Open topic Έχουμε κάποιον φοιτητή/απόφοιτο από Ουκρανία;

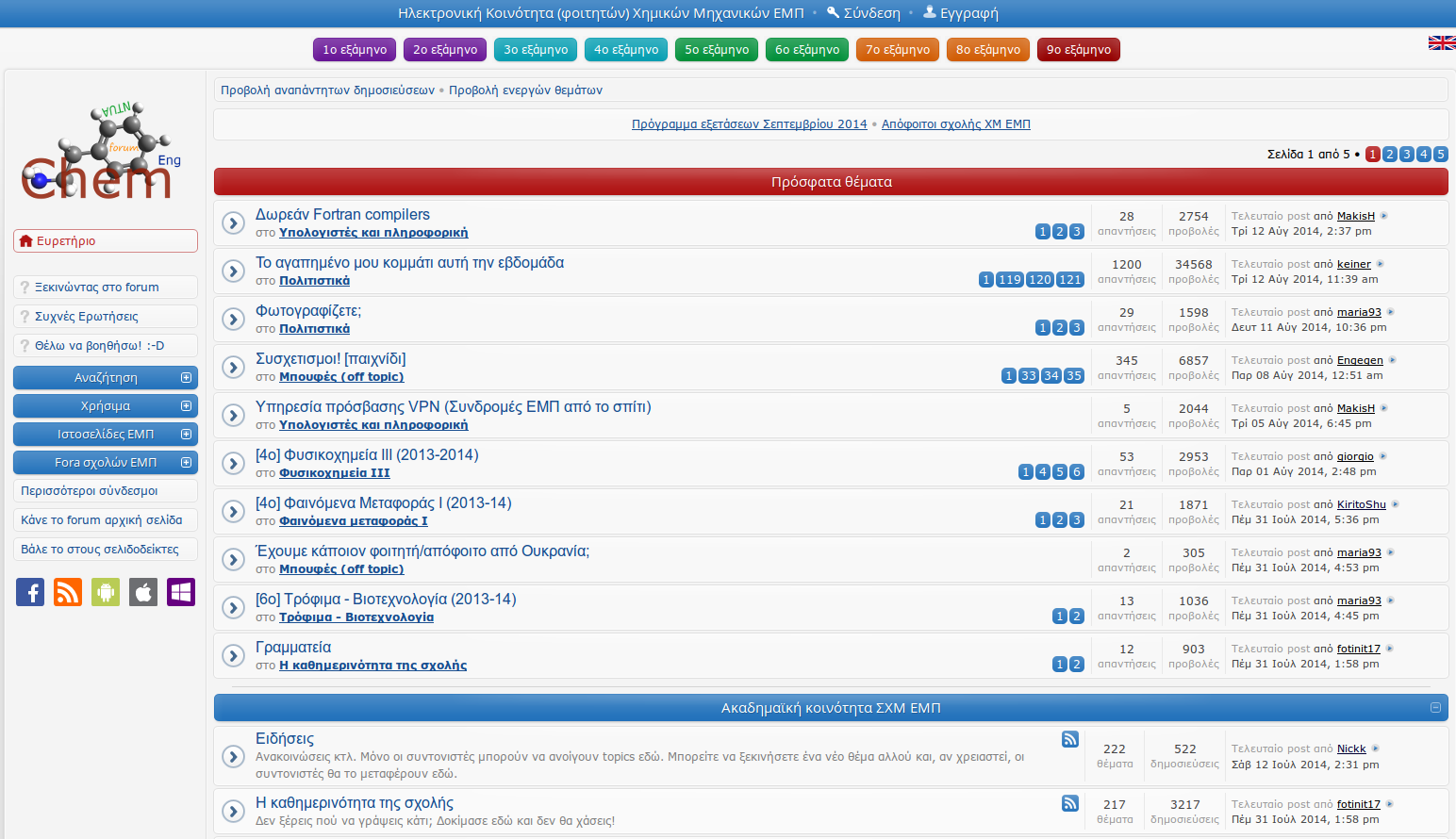pos(422,551)
